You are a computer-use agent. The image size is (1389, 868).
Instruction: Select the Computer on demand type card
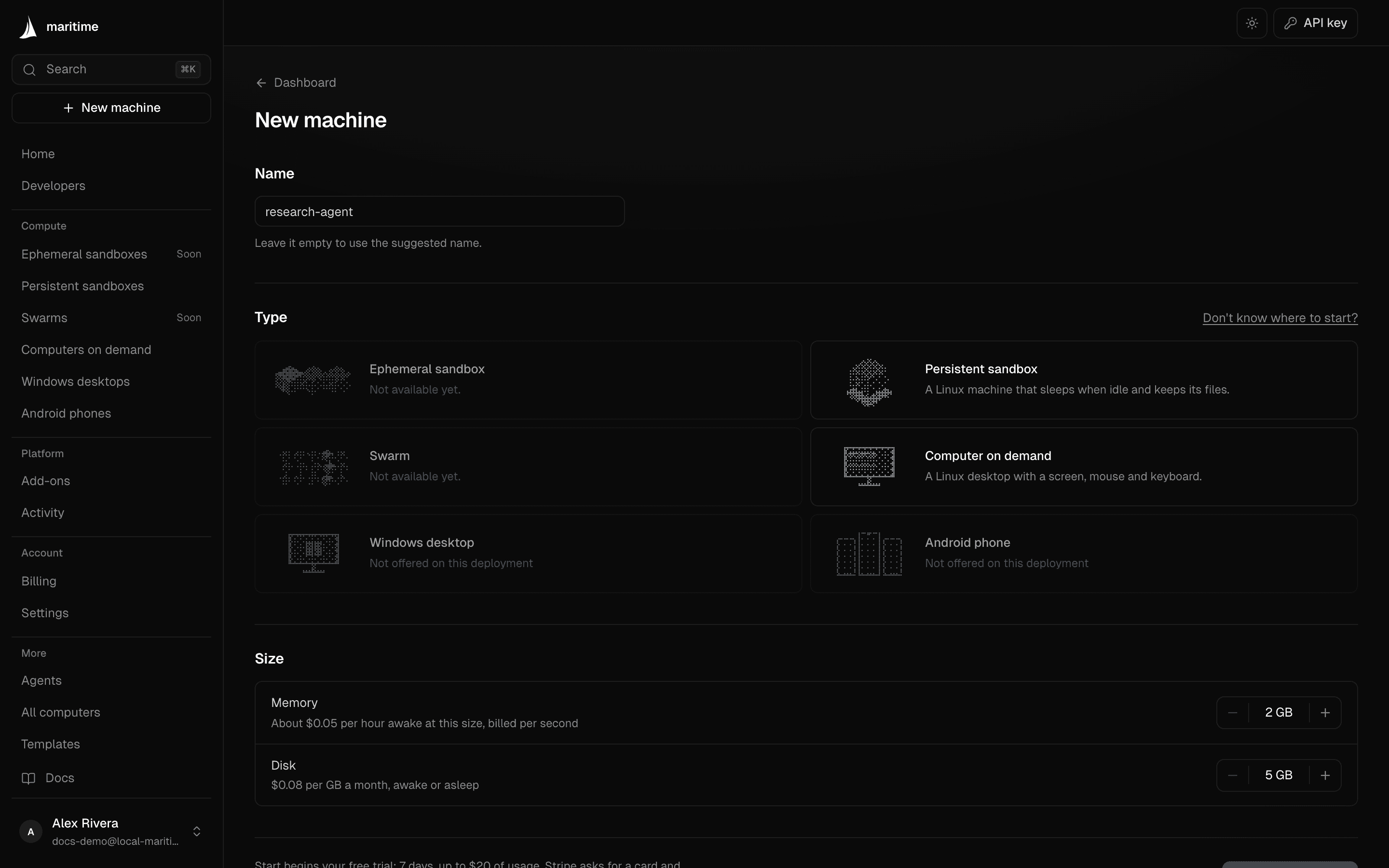tap(1084, 467)
